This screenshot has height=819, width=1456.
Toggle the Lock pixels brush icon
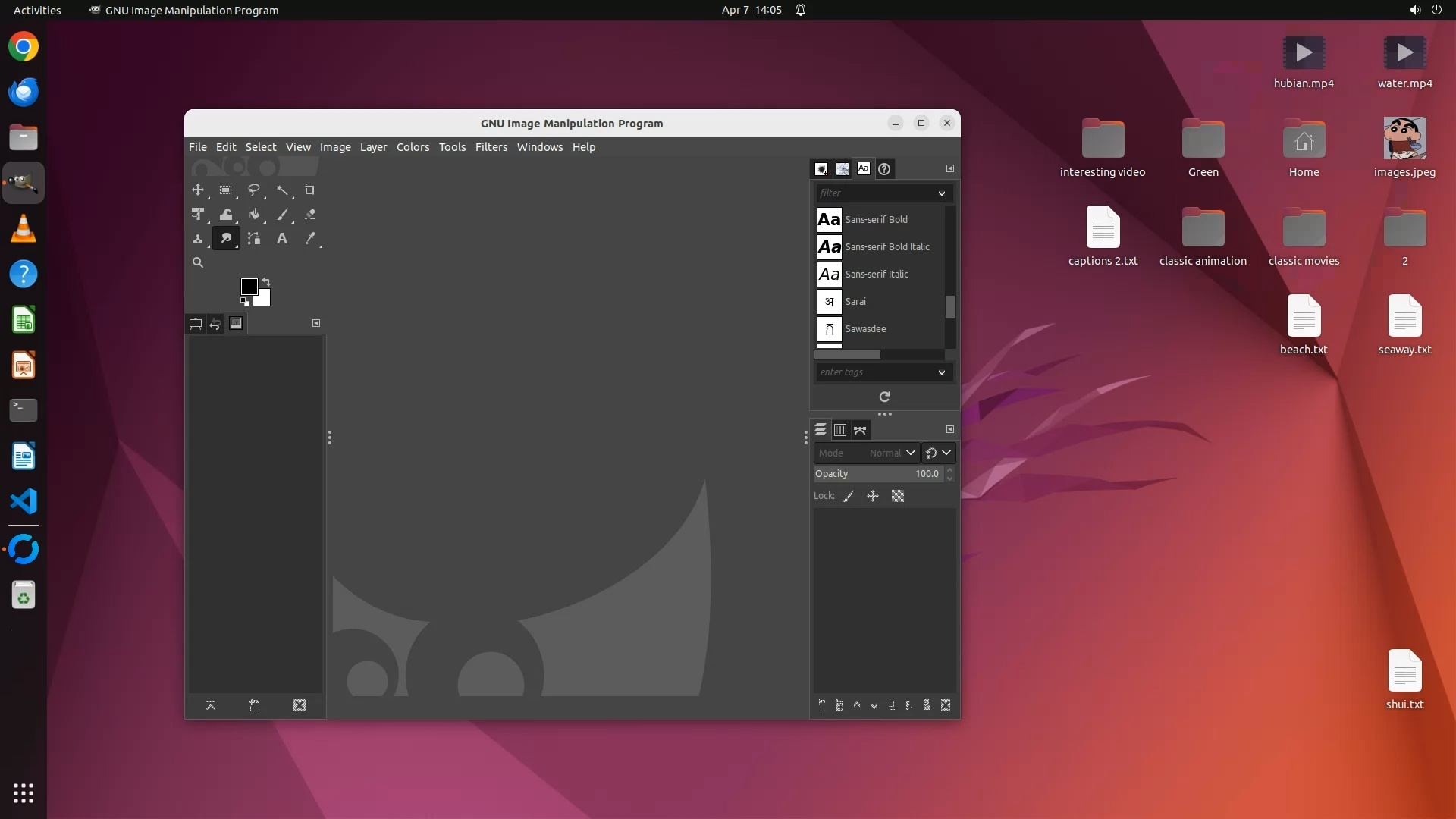coord(849,497)
